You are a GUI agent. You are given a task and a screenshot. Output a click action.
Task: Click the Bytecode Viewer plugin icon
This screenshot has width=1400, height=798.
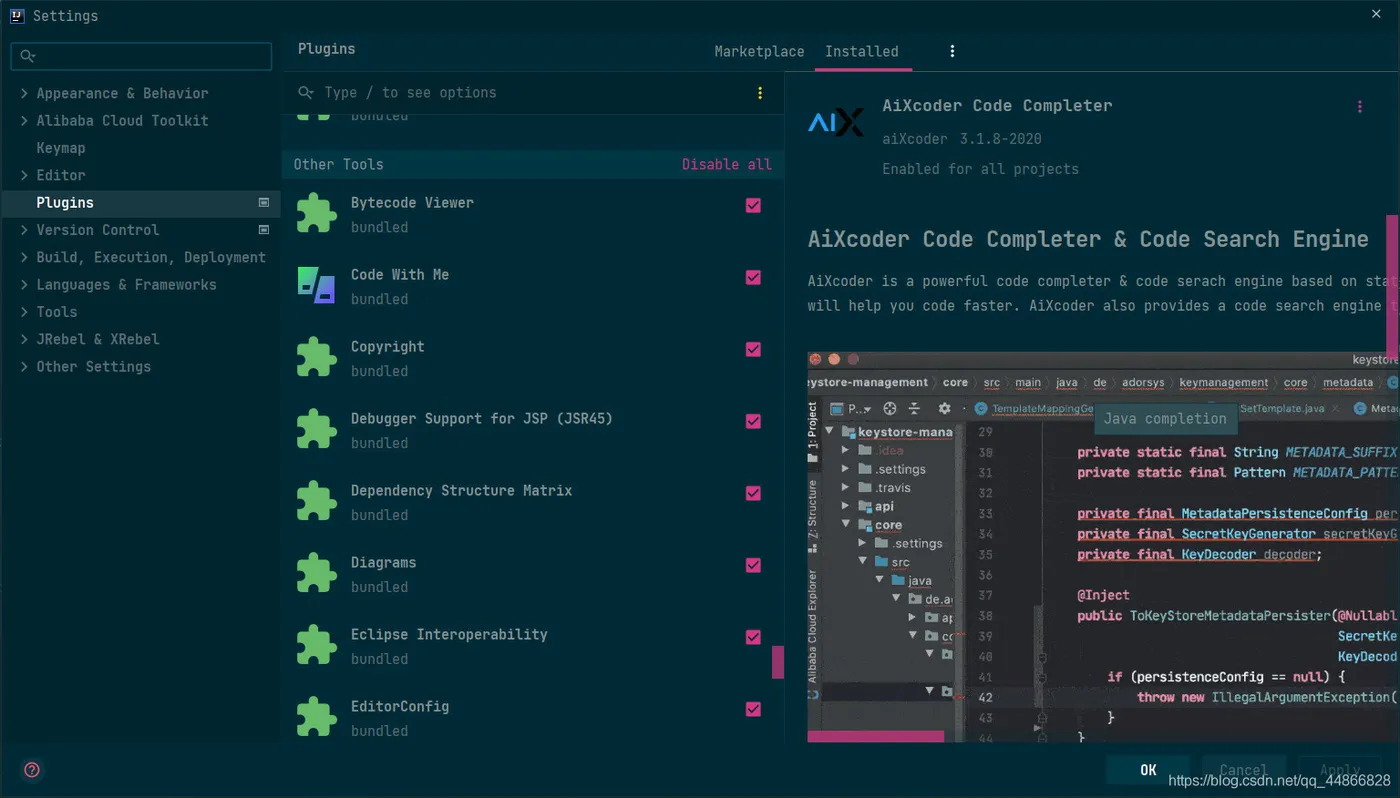click(317, 213)
